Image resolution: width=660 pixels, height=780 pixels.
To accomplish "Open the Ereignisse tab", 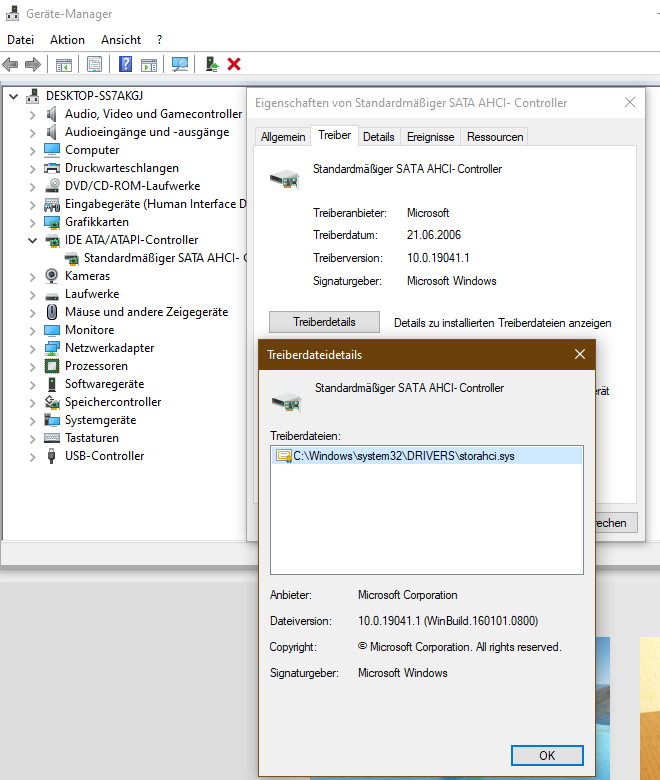I will click(430, 137).
